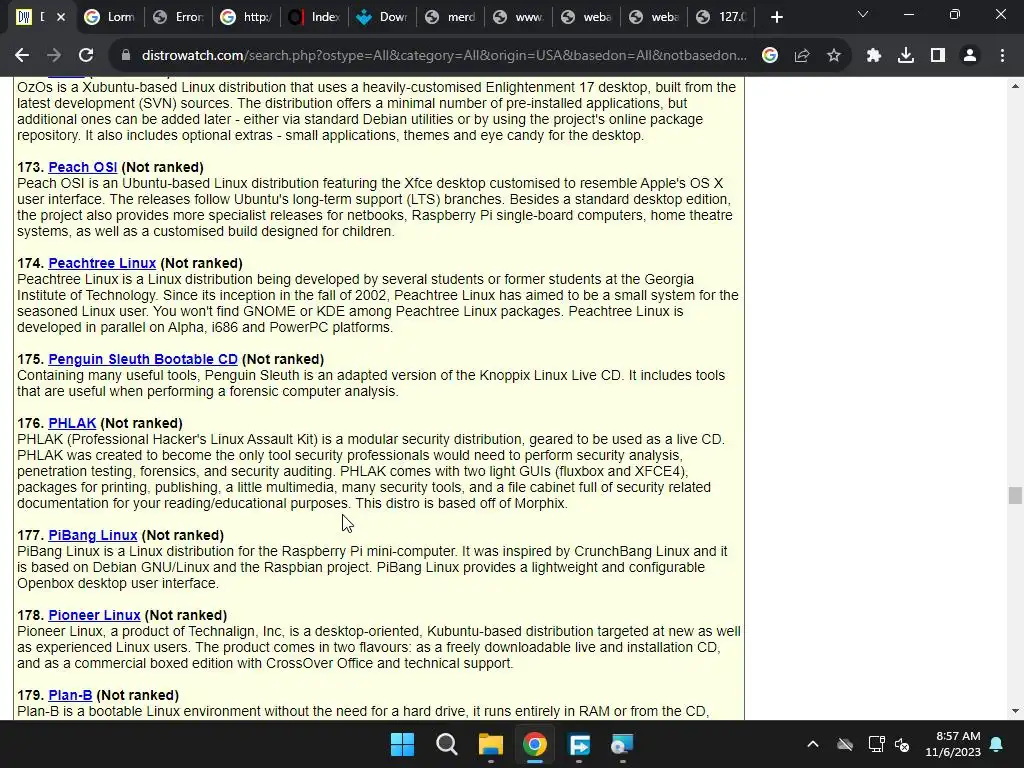Show hidden system tray icons
This screenshot has width=1024, height=768.
[813, 744]
